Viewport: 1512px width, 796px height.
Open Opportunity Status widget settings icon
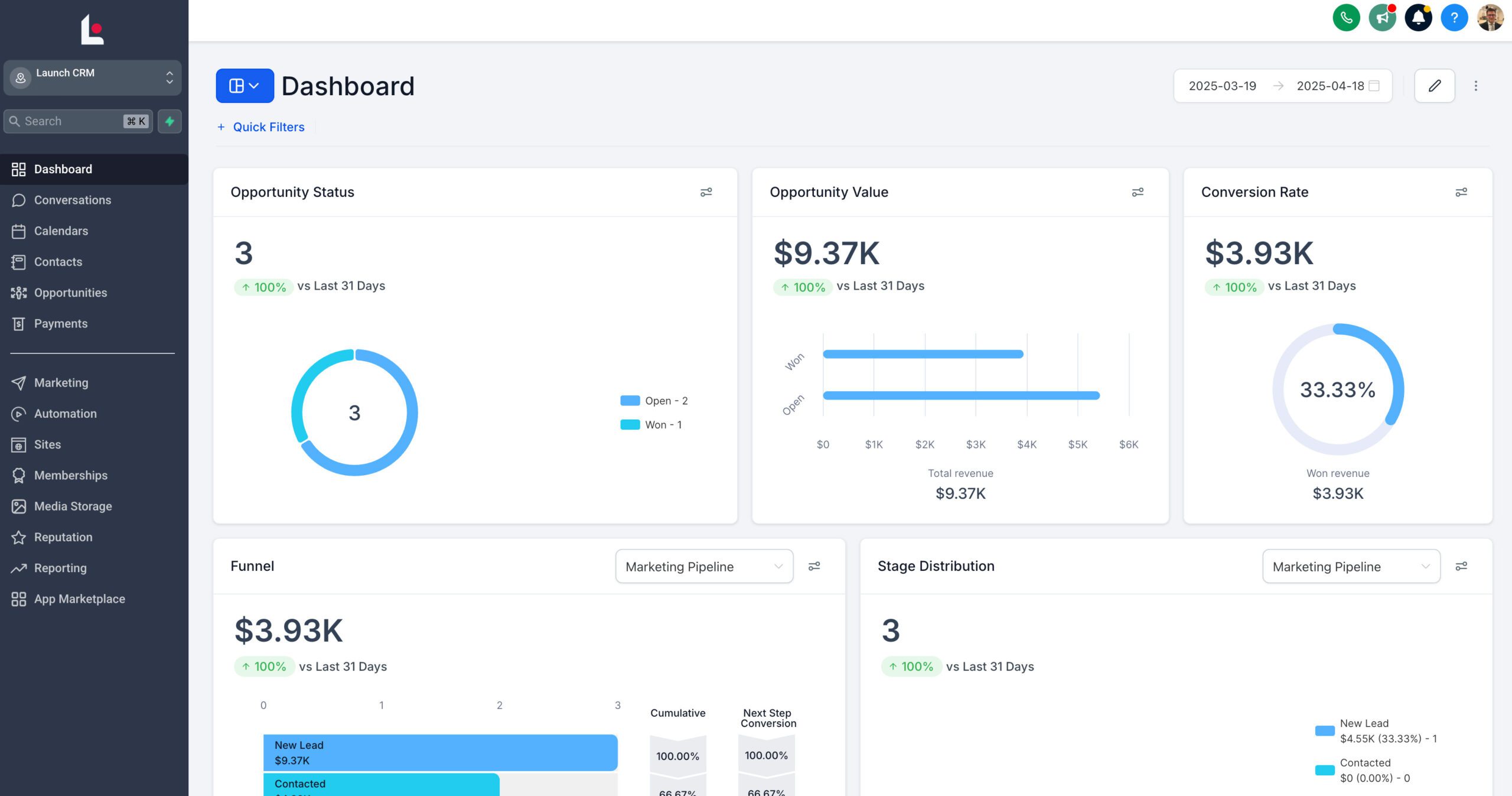point(706,192)
